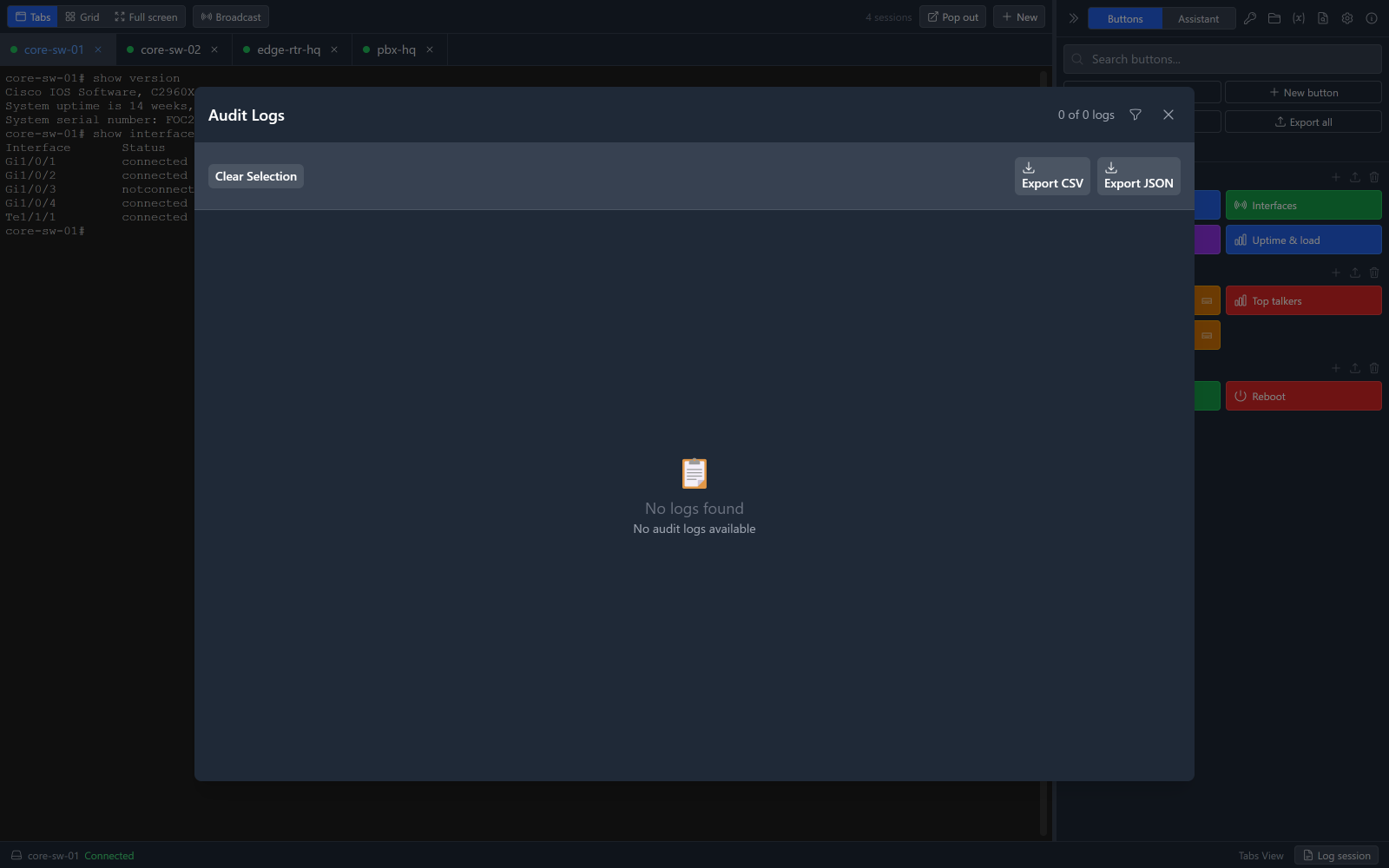Close the core-sw-01 tab
The height and width of the screenshot is (868, 1389).
[98, 49]
